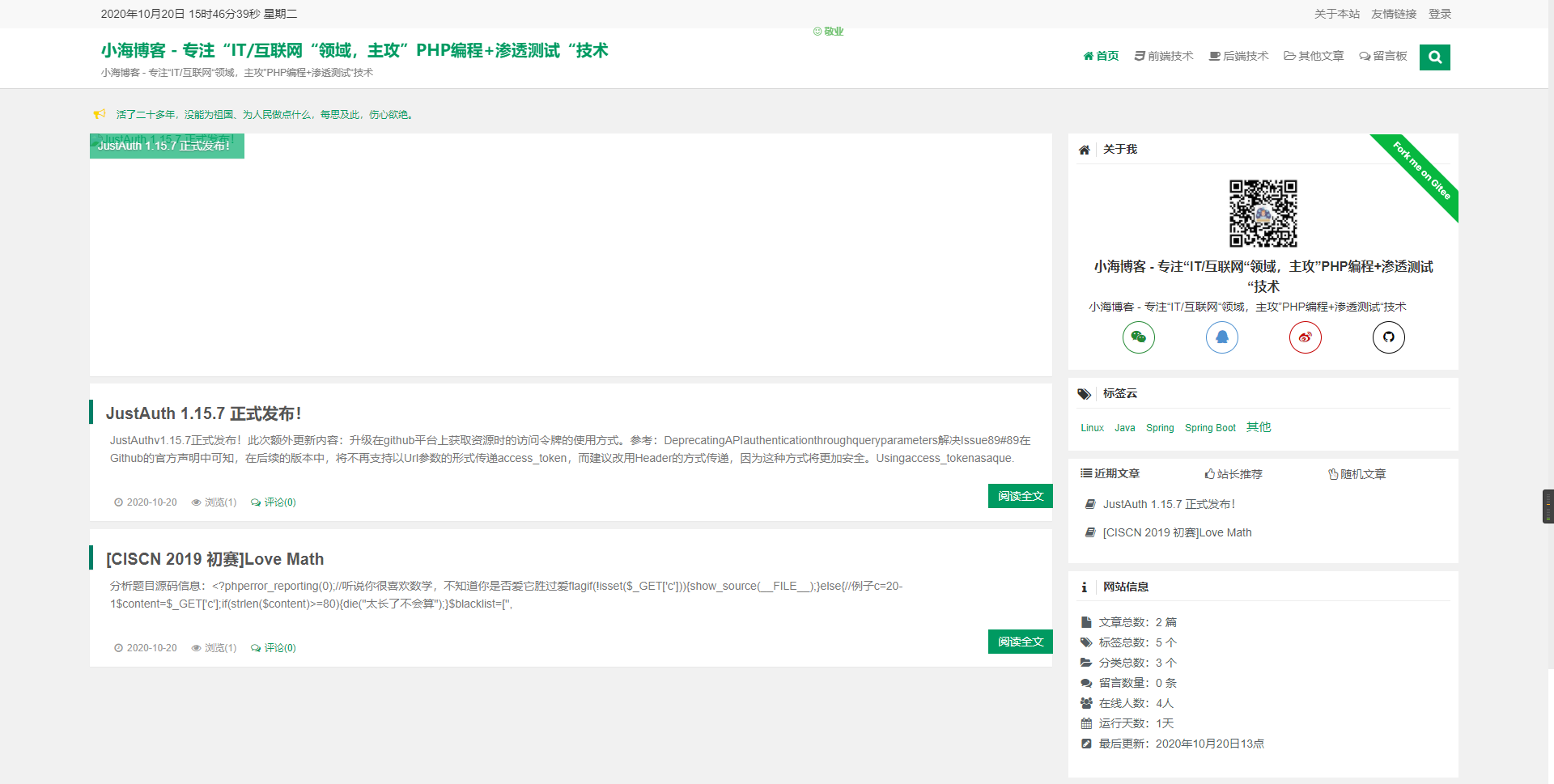Open the 留言板 navigation item
1554x784 pixels.
click(x=1383, y=56)
